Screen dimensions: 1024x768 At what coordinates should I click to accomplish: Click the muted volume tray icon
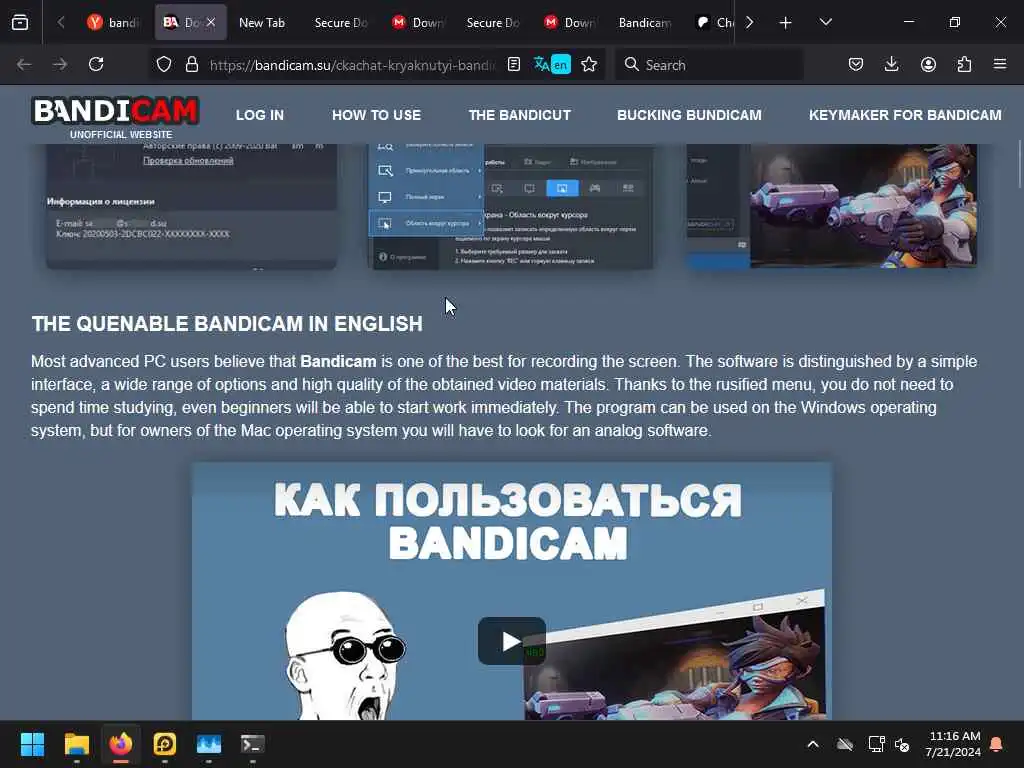(903, 744)
